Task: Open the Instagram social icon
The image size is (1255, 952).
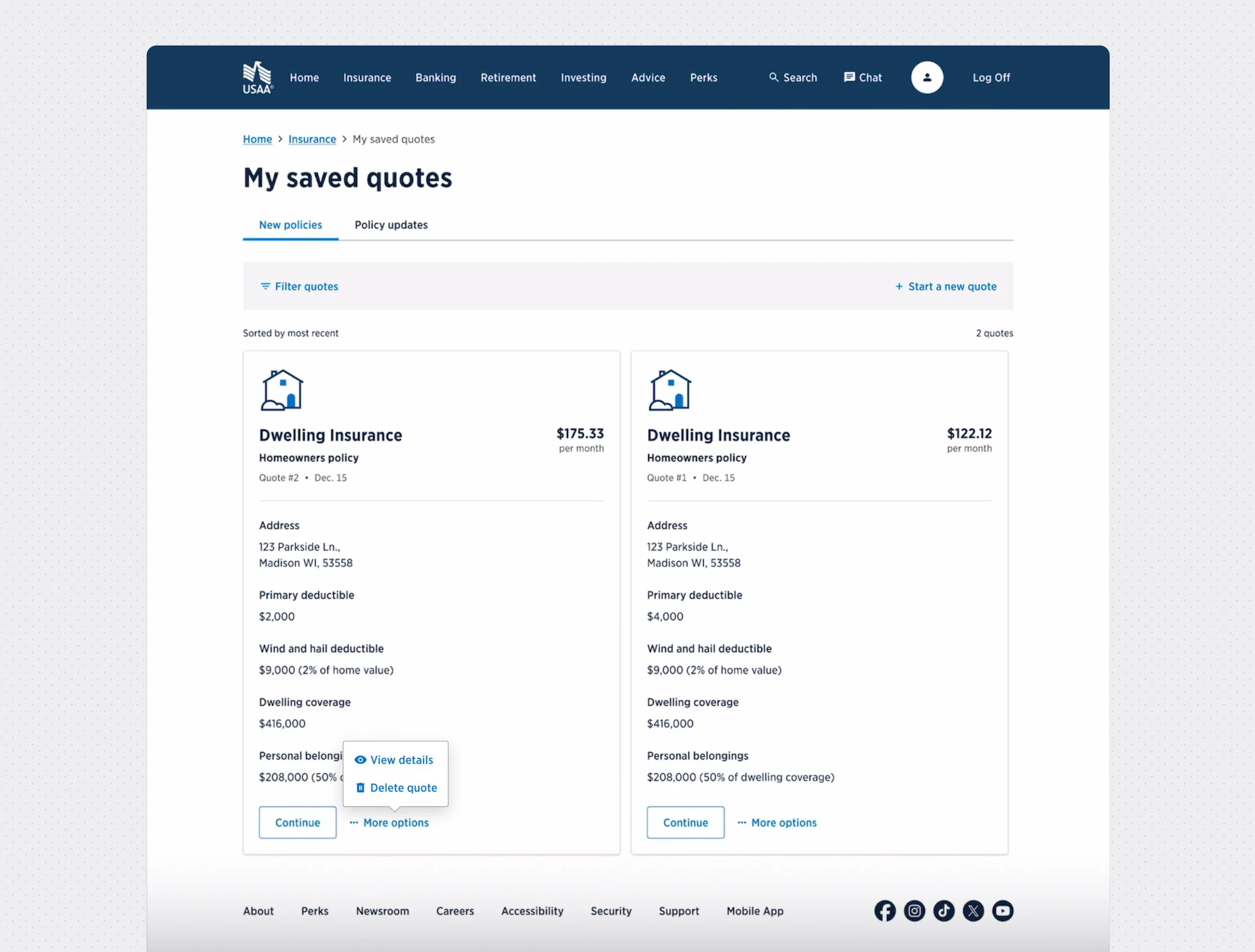Action: 914,910
